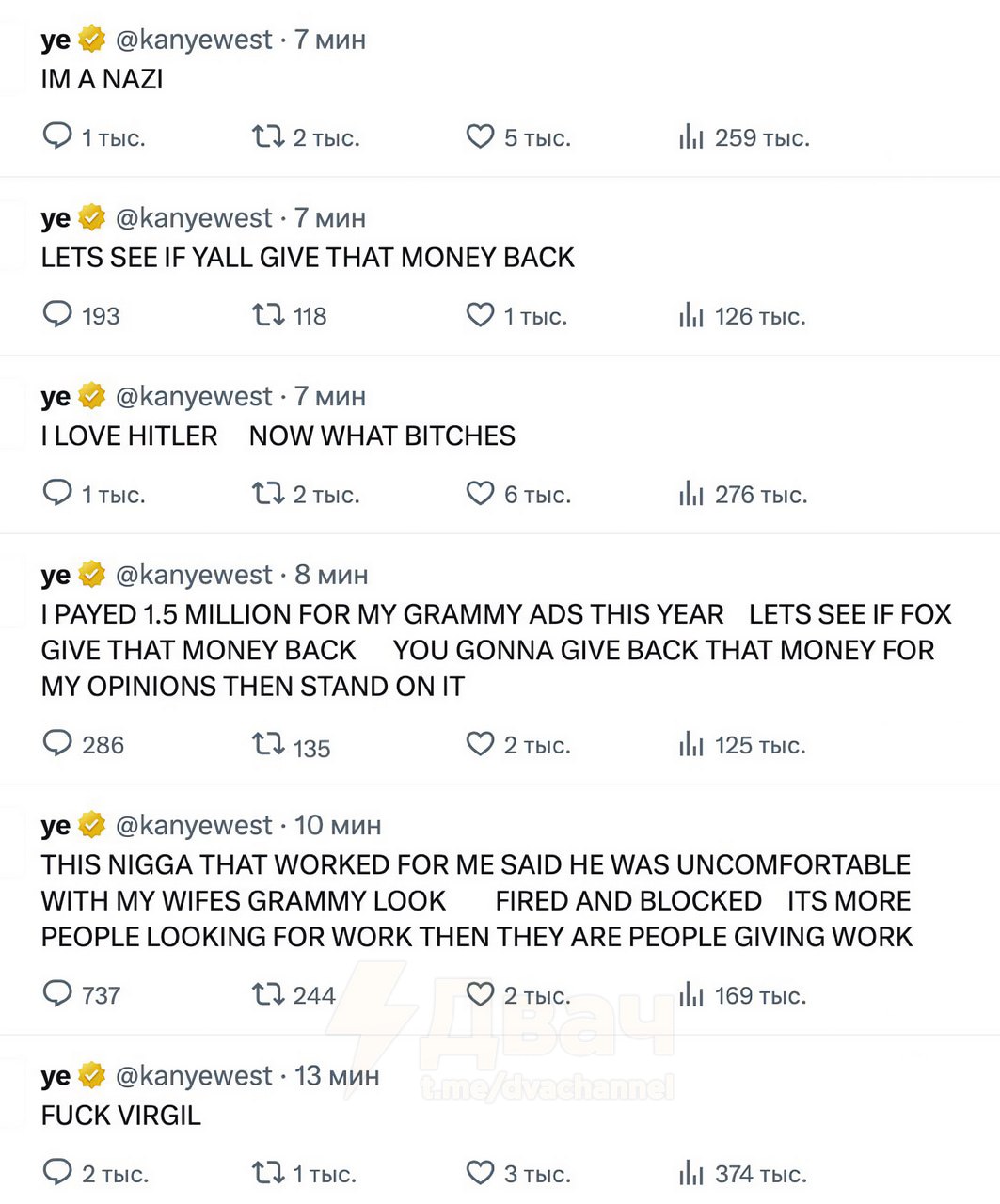Open the analytics icon showing 169 тыс.
The width and height of the screenshot is (1000, 1204).
pyautogui.click(x=691, y=995)
